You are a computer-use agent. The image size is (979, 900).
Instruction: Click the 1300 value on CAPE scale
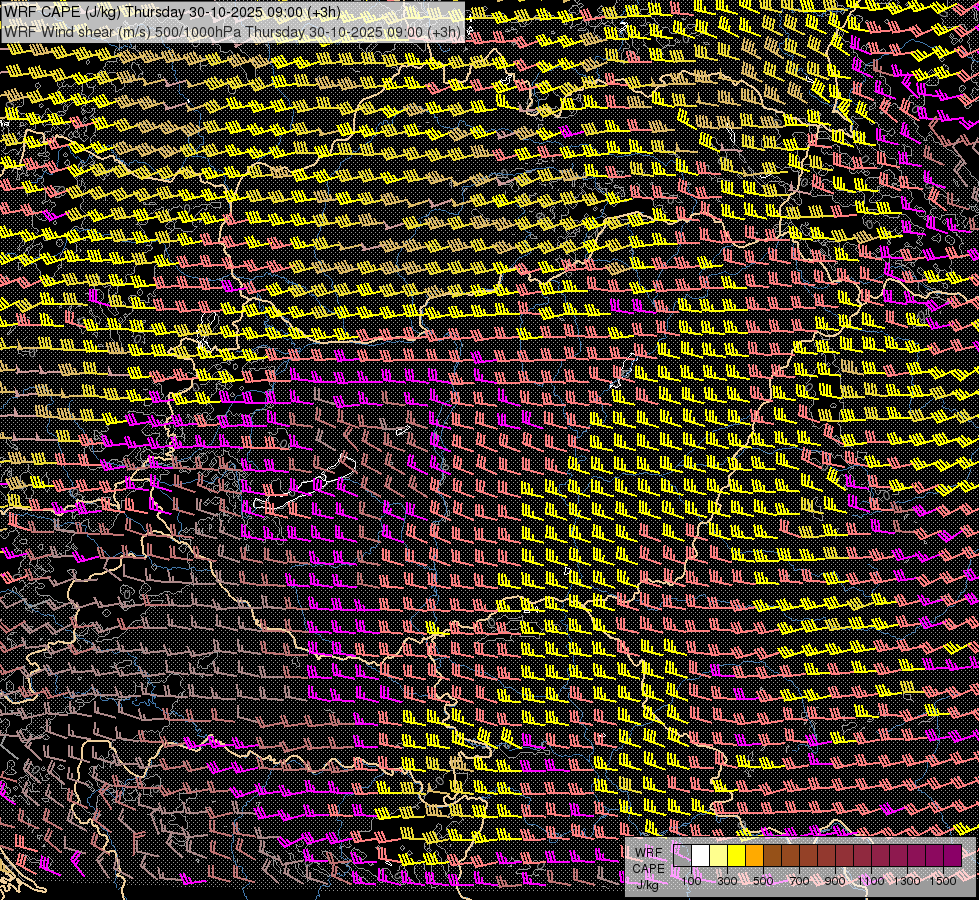[x=907, y=881]
